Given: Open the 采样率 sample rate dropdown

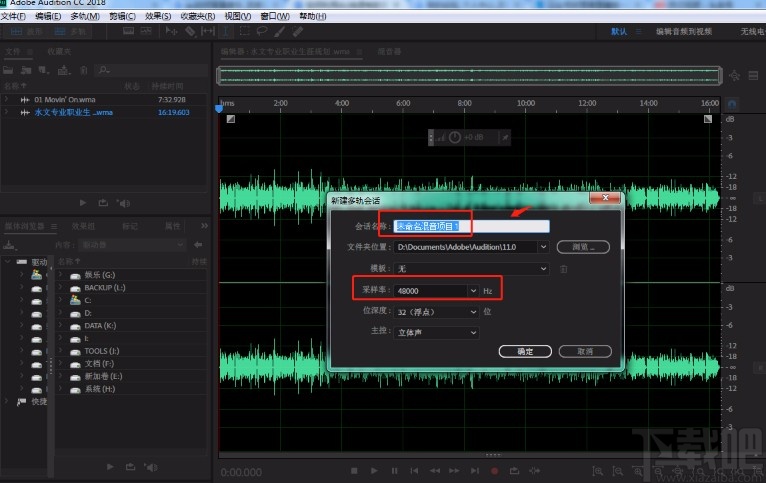Looking at the screenshot, I should (473, 290).
